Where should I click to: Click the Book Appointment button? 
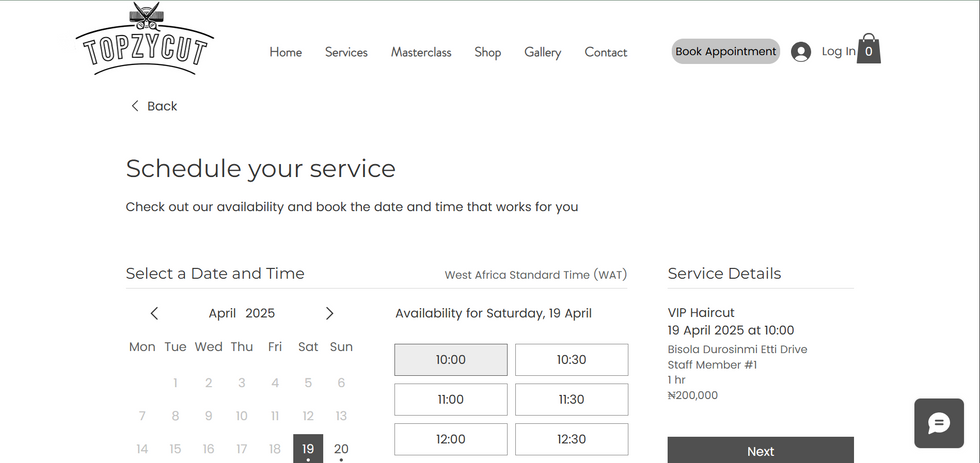click(x=726, y=51)
